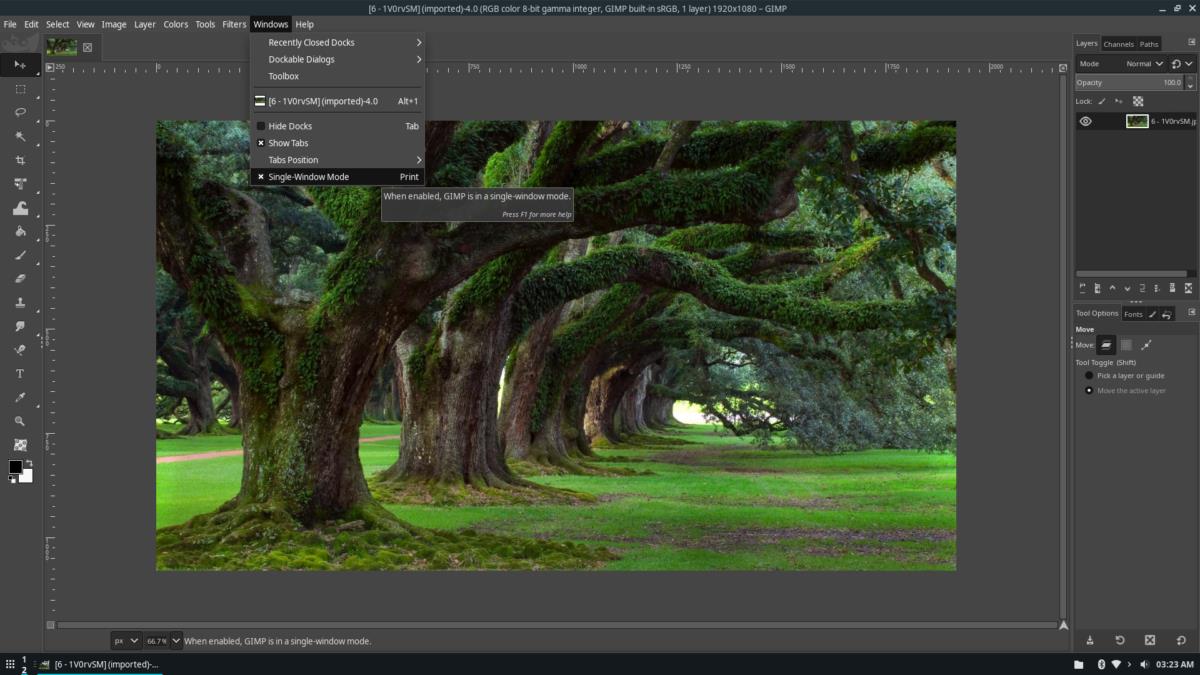Pick the Free Select lasso tool

click(20, 112)
